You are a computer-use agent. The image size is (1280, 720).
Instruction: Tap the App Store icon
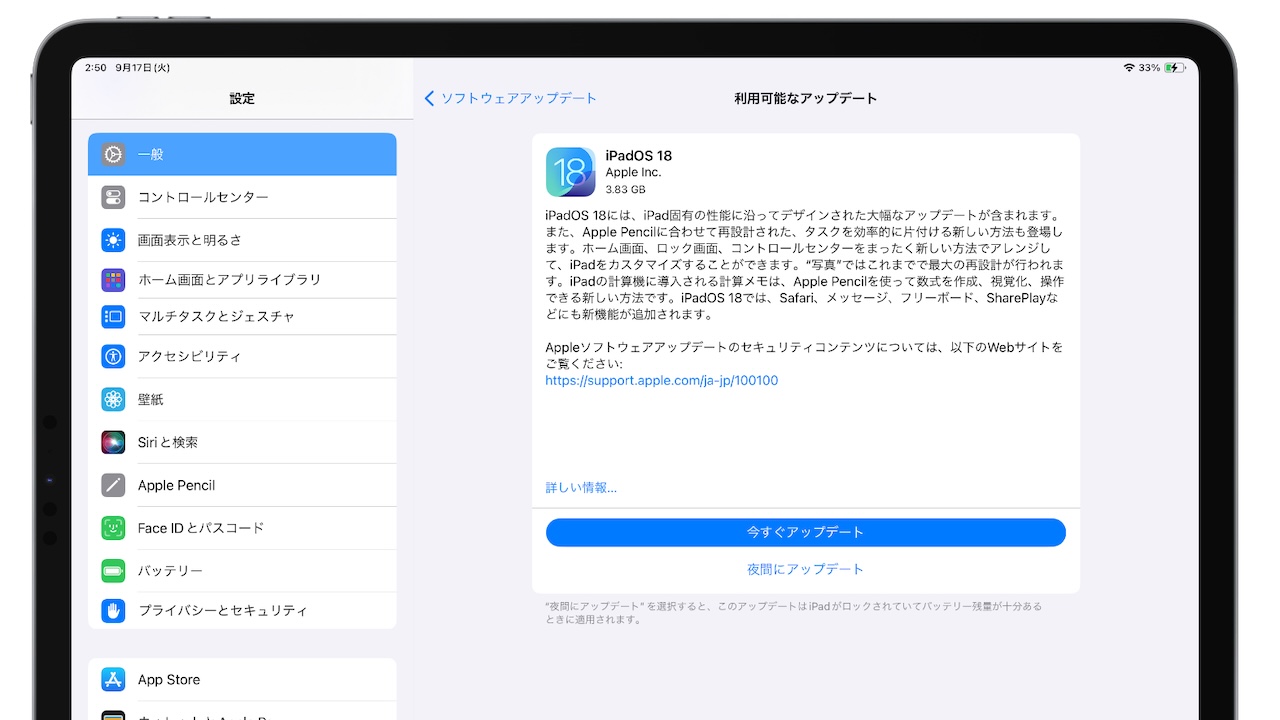113,680
